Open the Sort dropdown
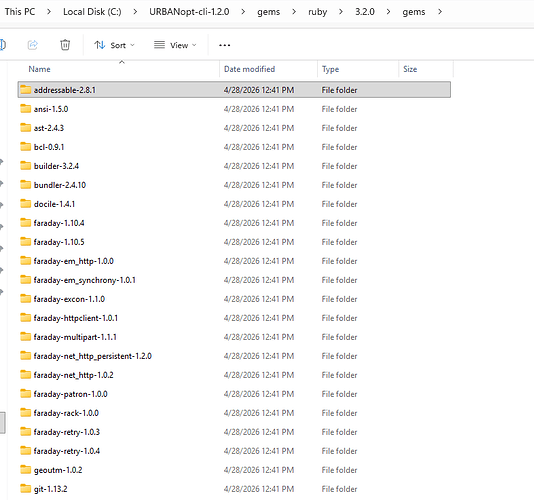 pyautogui.click(x=114, y=45)
